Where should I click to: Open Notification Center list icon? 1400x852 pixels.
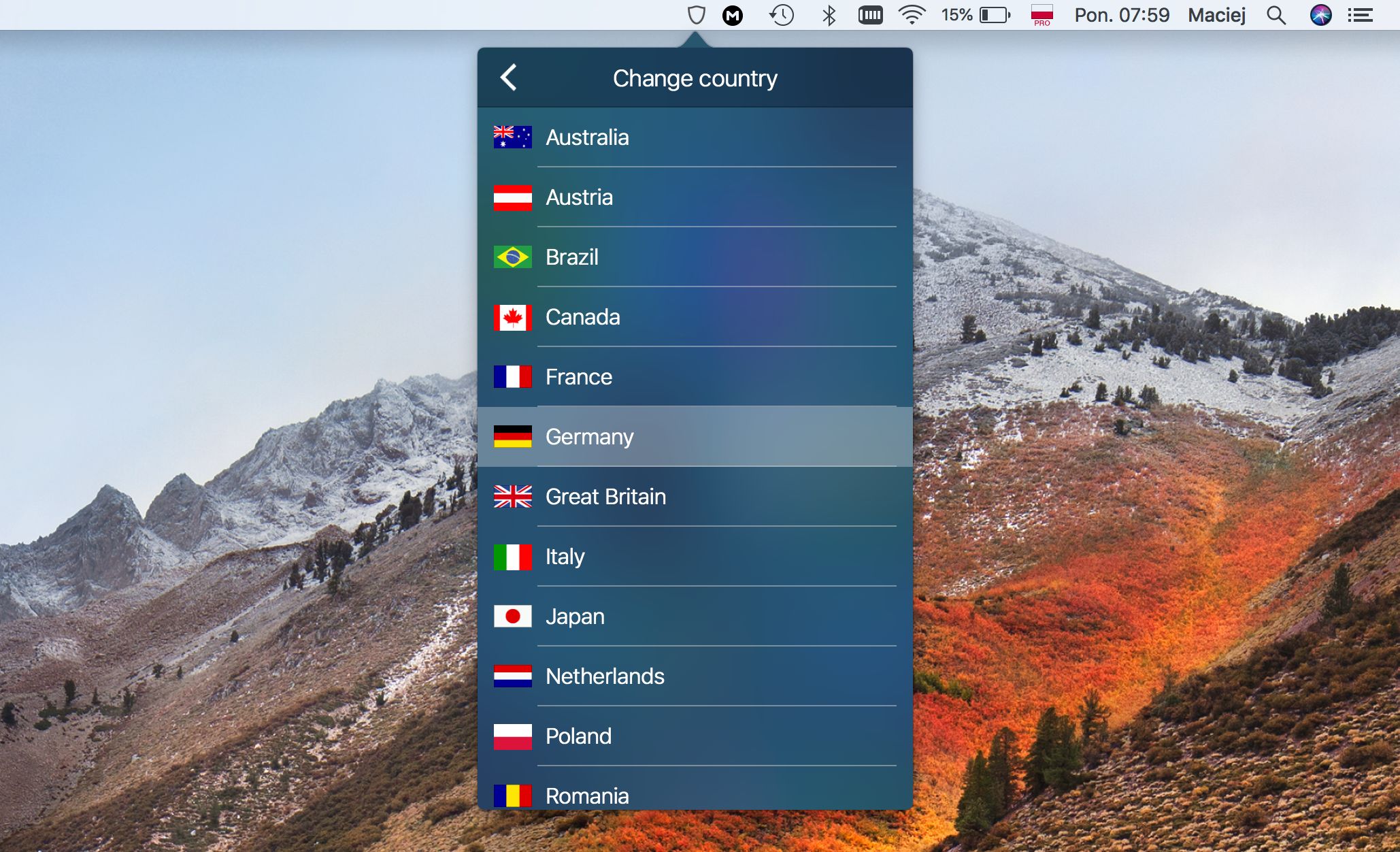[x=1361, y=15]
